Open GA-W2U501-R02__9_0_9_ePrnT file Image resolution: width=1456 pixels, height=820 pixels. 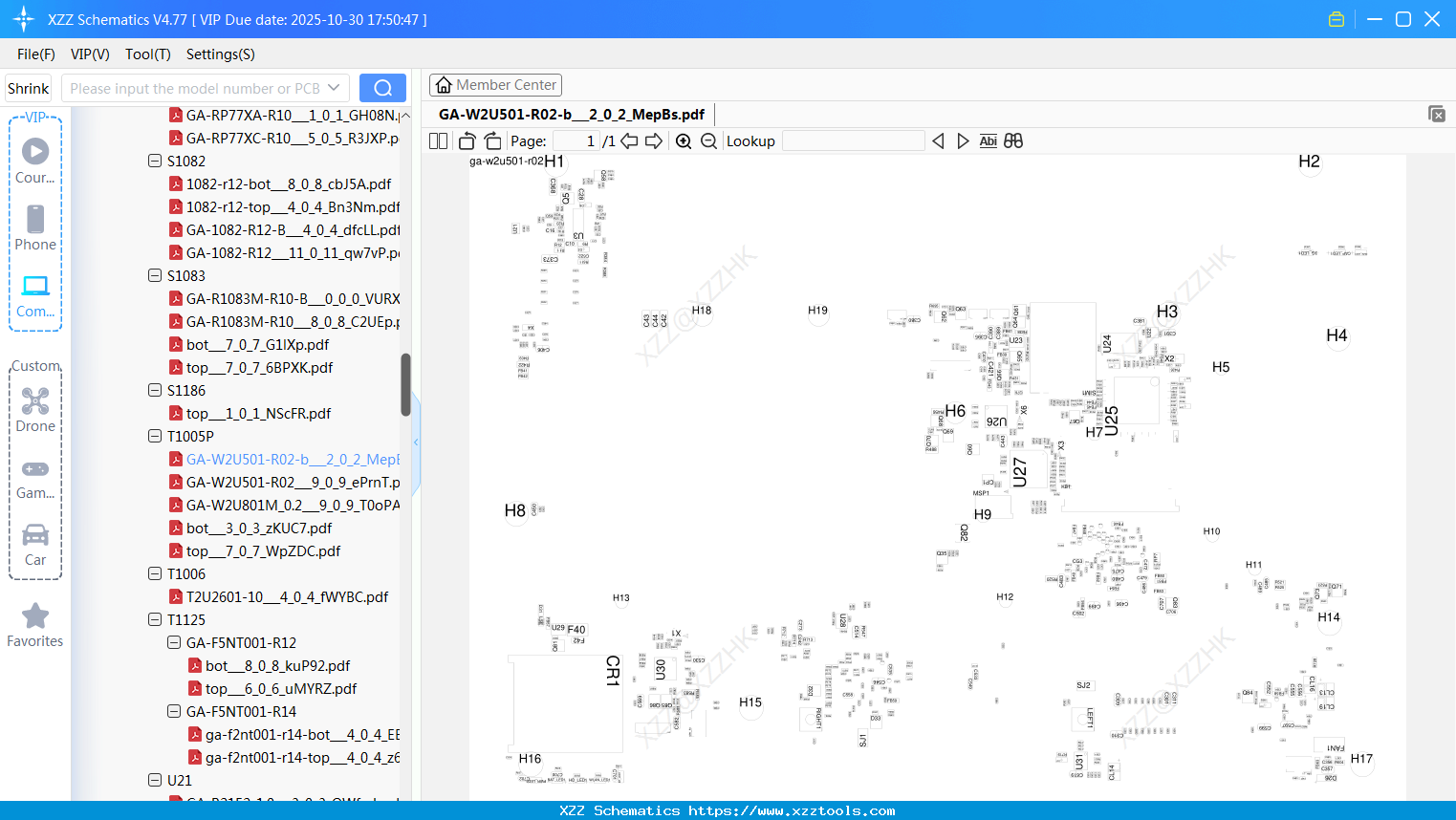(x=293, y=482)
